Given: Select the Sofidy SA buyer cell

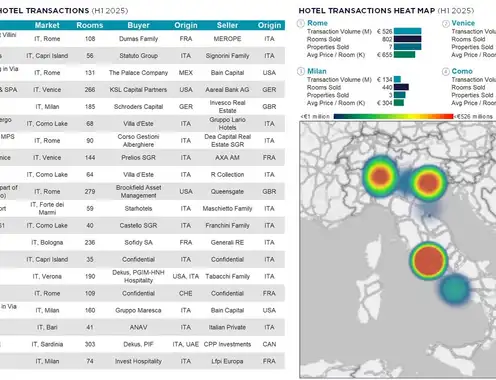Looking at the screenshot, I should coord(138,242).
